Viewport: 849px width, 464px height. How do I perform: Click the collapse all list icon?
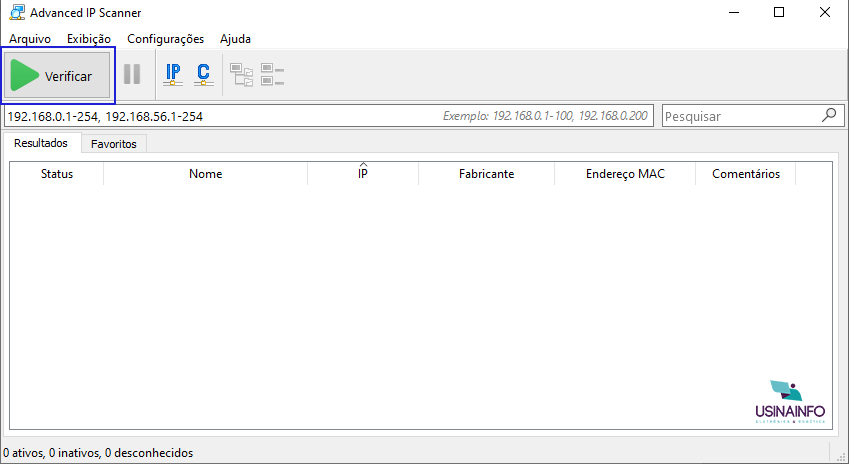pyautogui.click(x=272, y=75)
